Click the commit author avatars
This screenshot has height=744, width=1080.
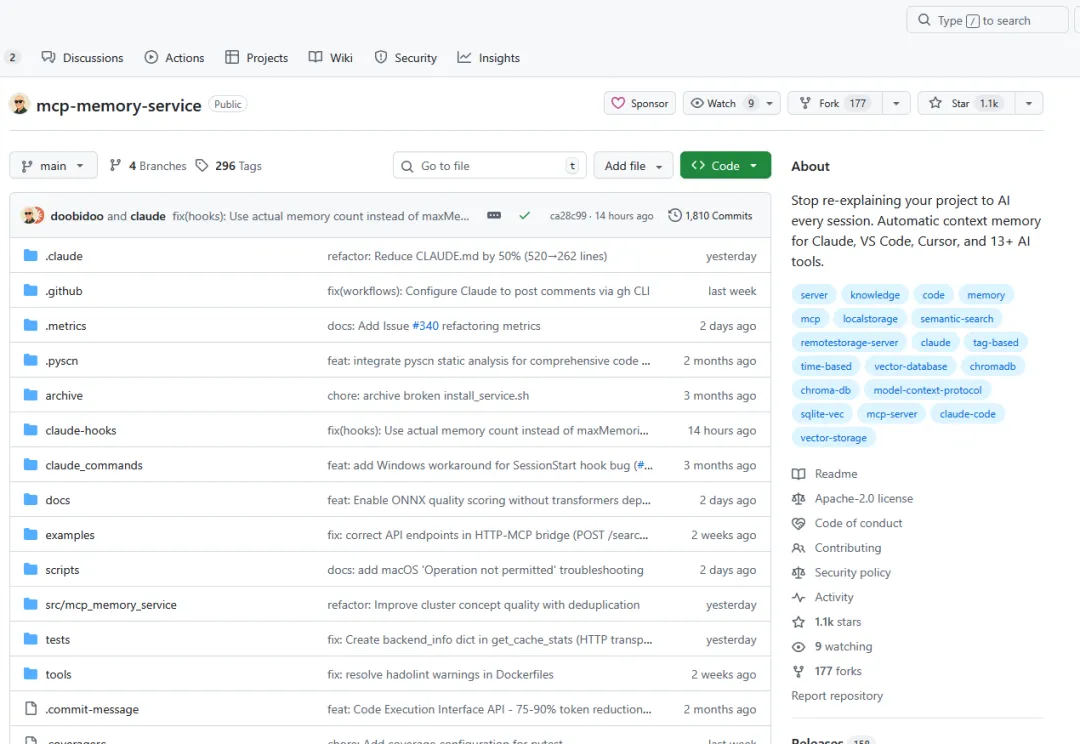coord(32,216)
